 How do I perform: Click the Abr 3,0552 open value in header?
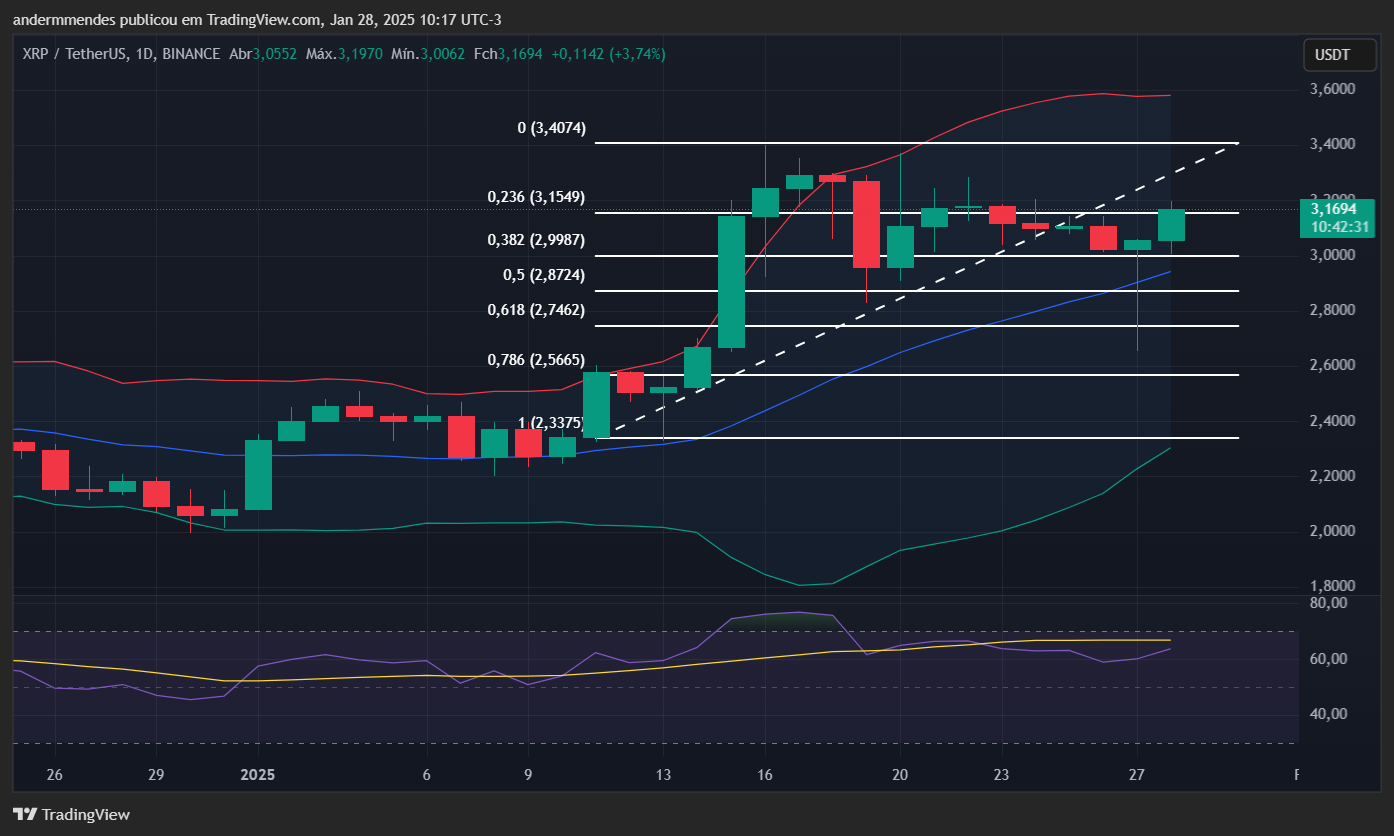click(x=274, y=54)
